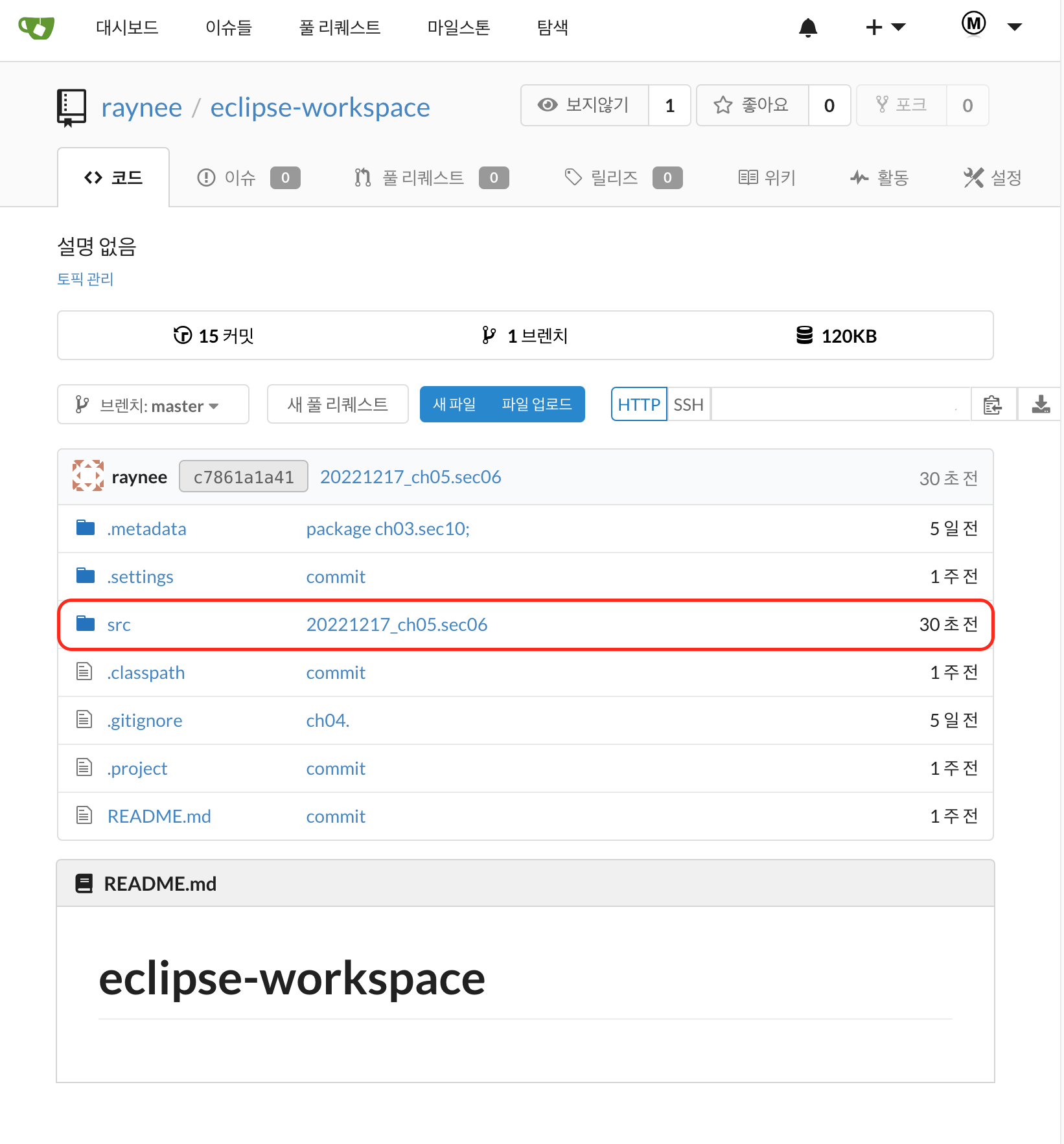Click the download repository icon
This screenshot has width=1064, height=1144.
[1041, 404]
